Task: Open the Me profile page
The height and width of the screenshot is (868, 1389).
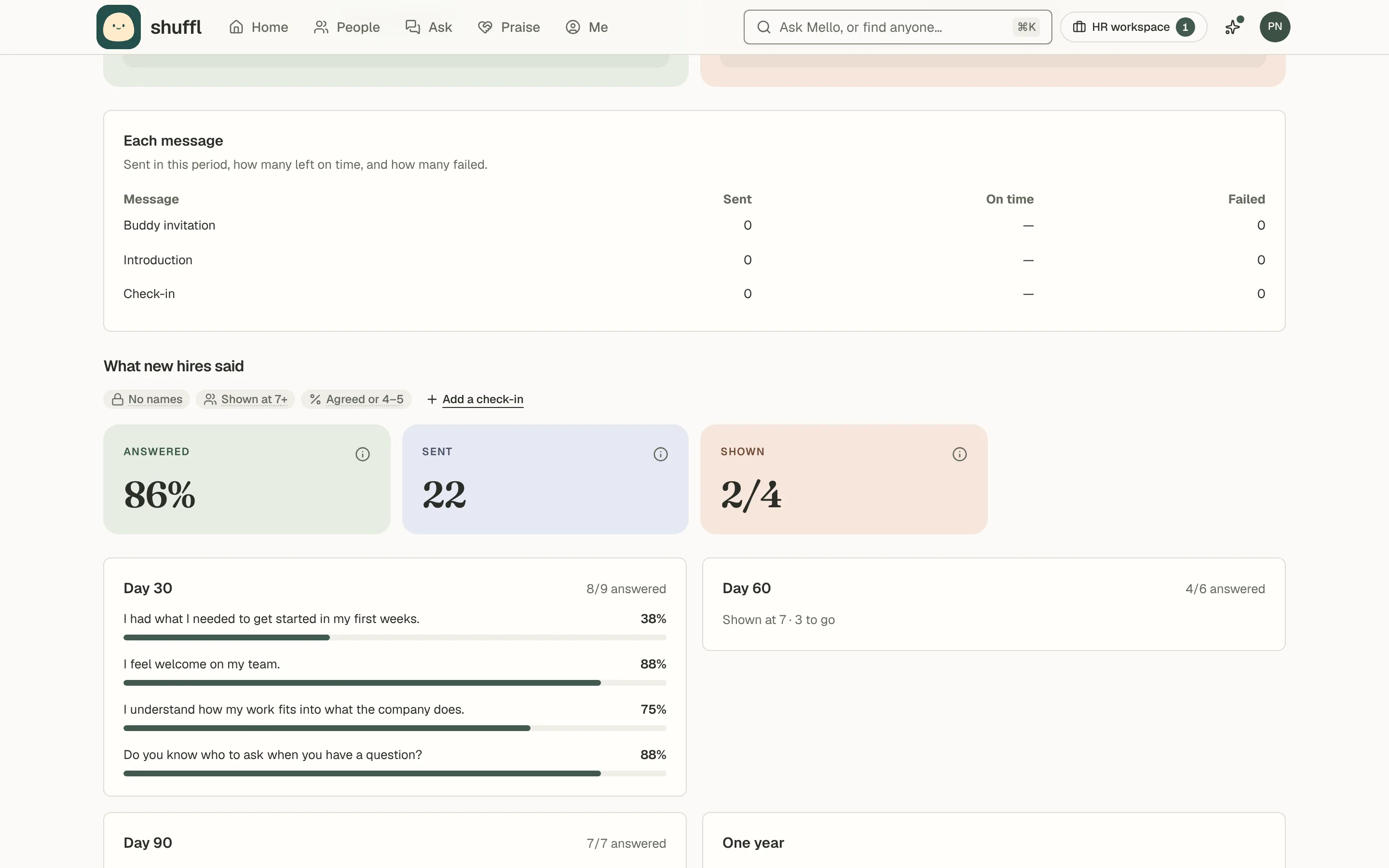Action: click(586, 27)
